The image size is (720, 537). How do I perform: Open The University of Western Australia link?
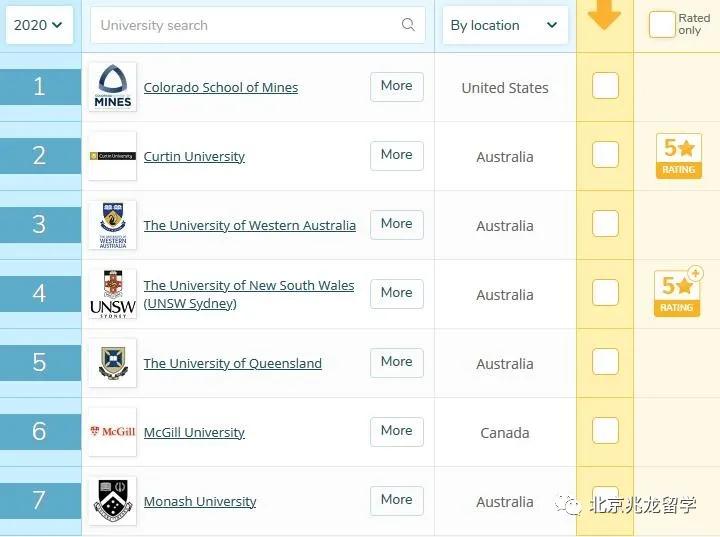click(x=249, y=225)
